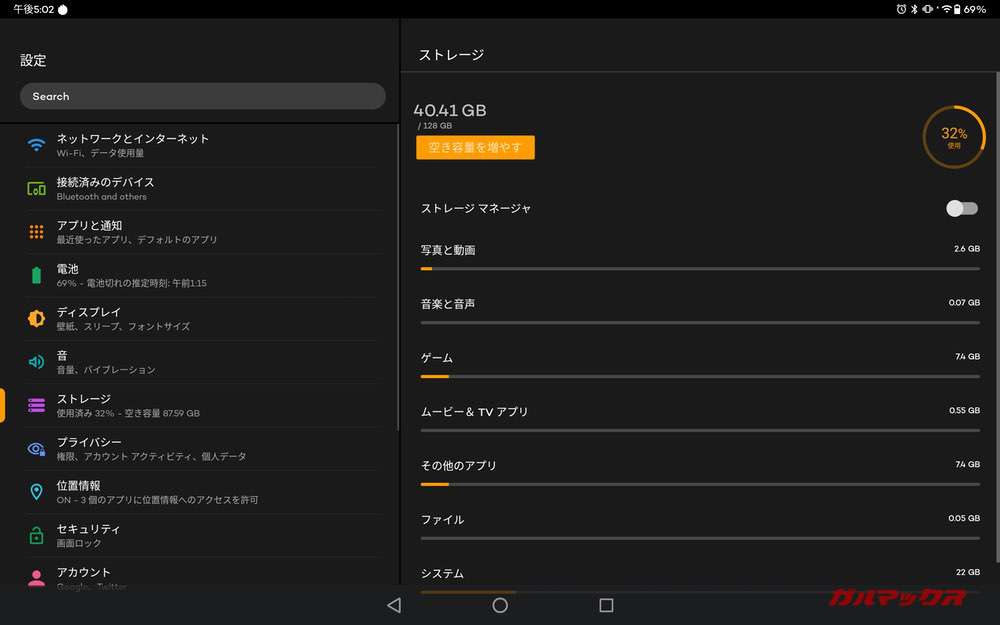
Task: Click the location pin icon
Action: click(x=36, y=492)
